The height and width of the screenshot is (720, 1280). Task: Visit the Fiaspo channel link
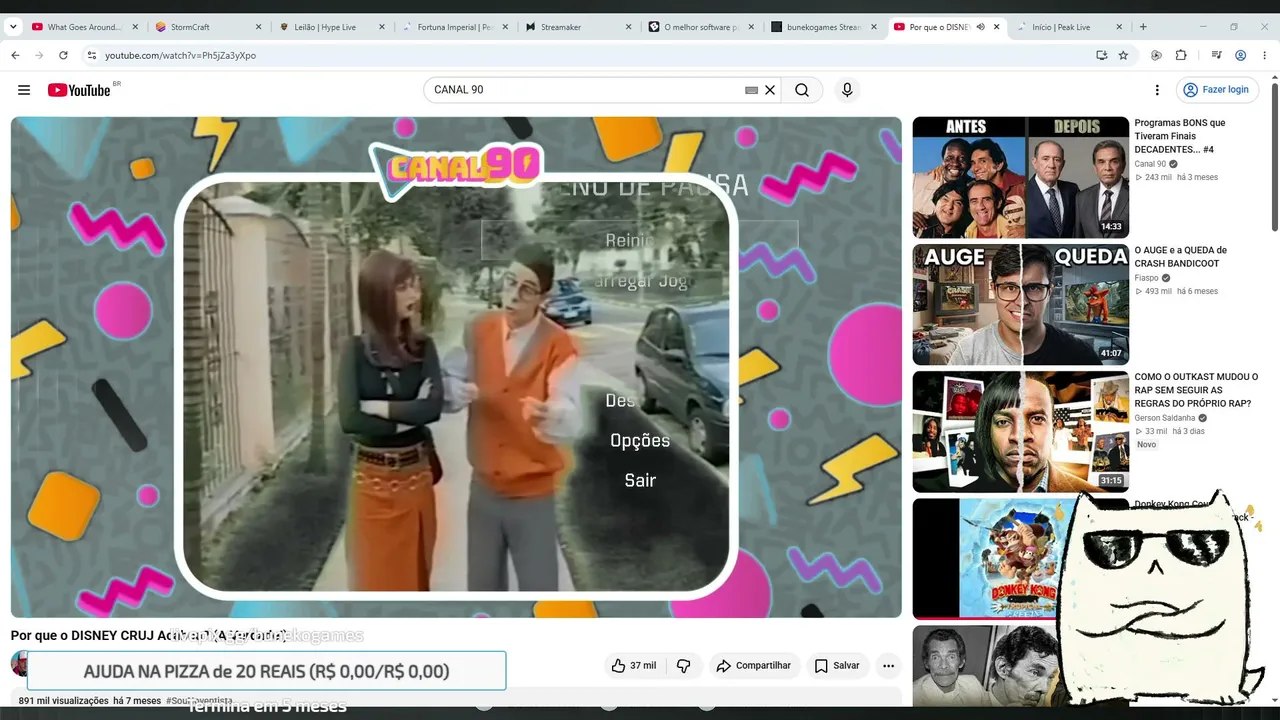click(x=1146, y=278)
